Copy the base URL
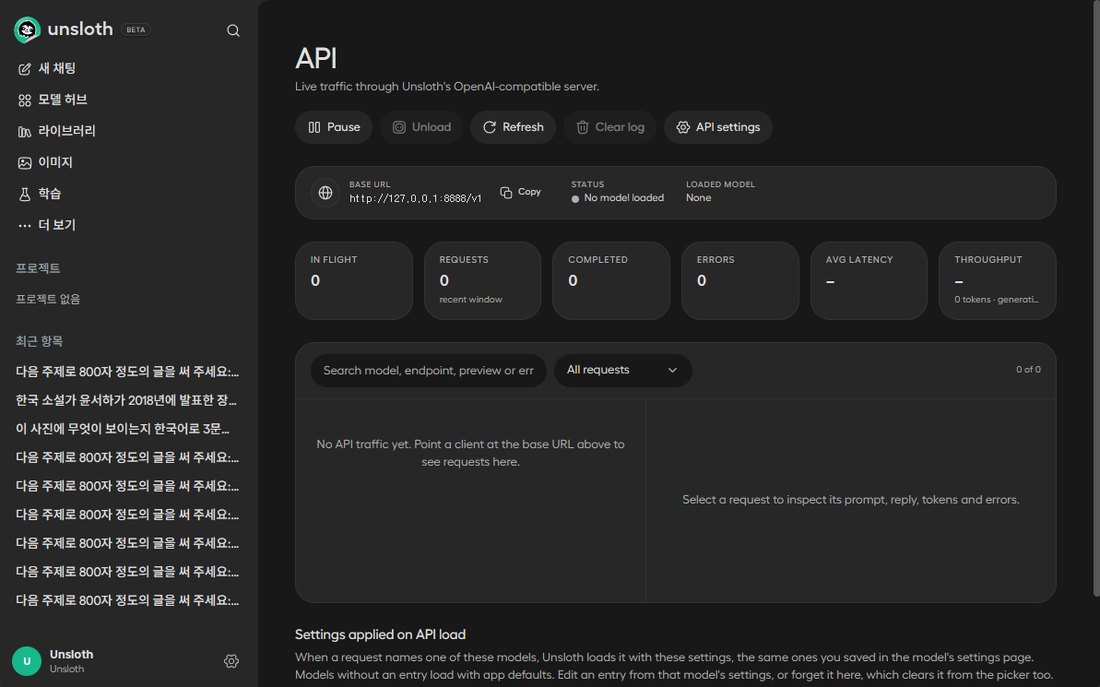The height and width of the screenshot is (687, 1100). coord(521,192)
